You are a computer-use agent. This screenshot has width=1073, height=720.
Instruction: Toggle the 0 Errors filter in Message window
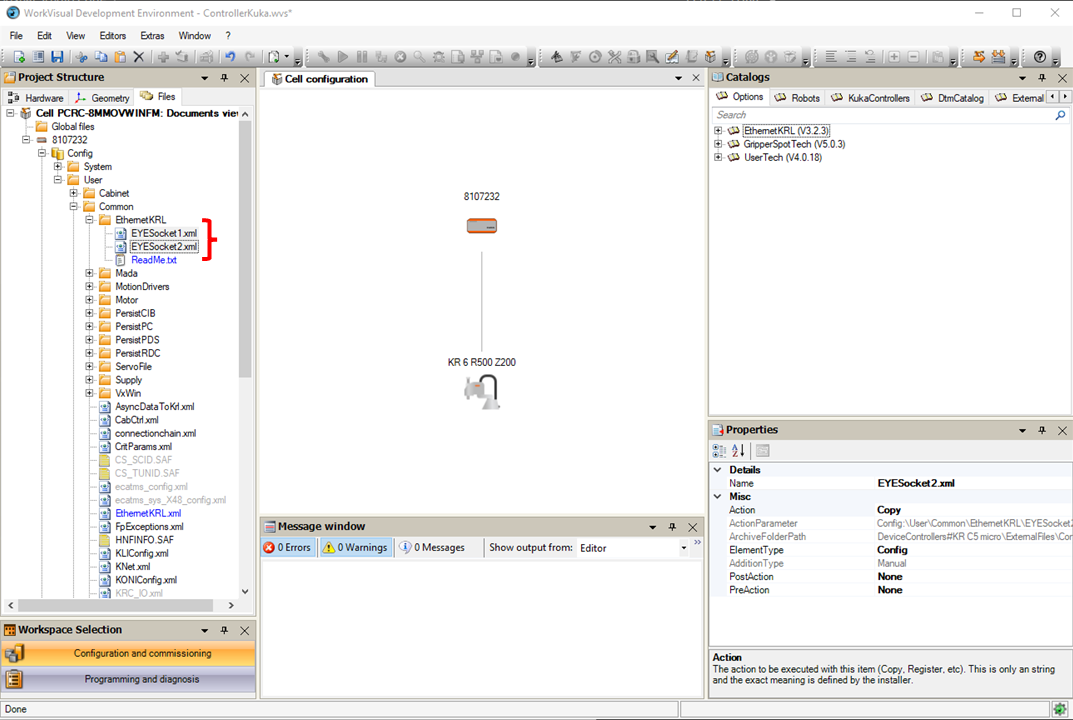(288, 547)
